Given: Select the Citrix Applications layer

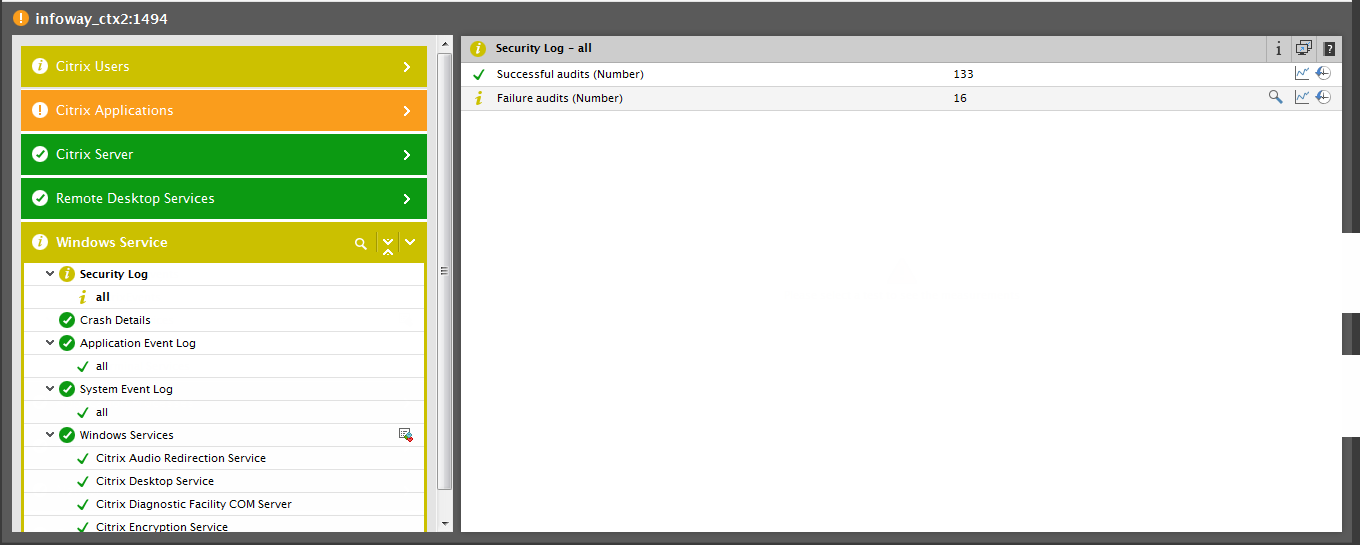Looking at the screenshot, I should point(224,111).
